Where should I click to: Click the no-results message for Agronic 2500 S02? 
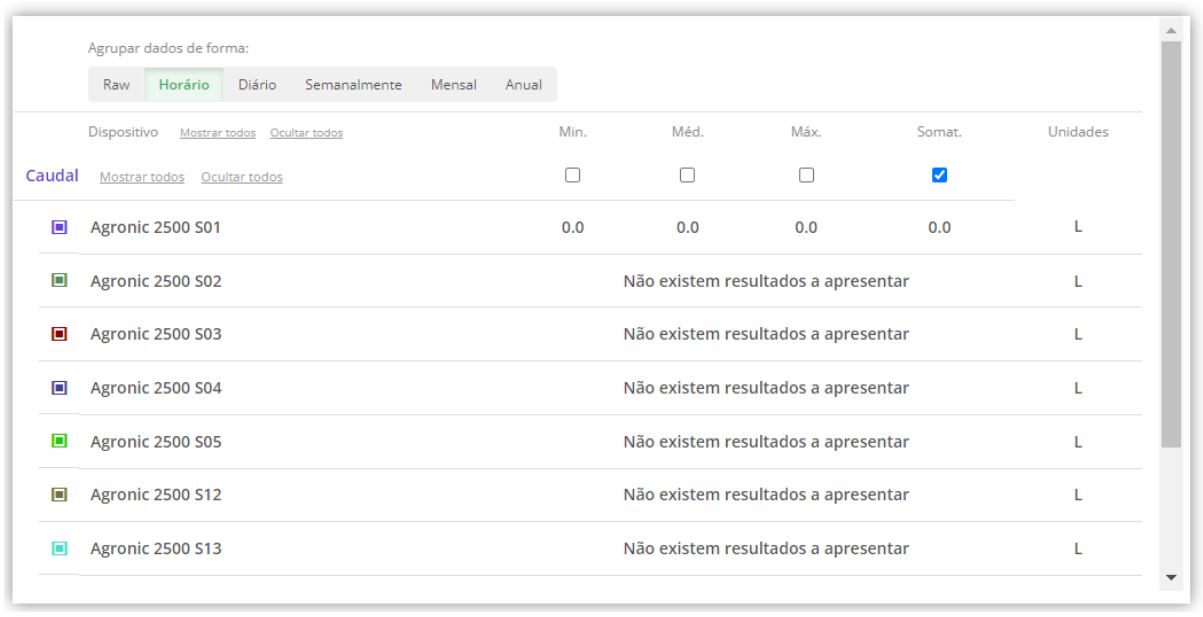[x=766, y=281]
